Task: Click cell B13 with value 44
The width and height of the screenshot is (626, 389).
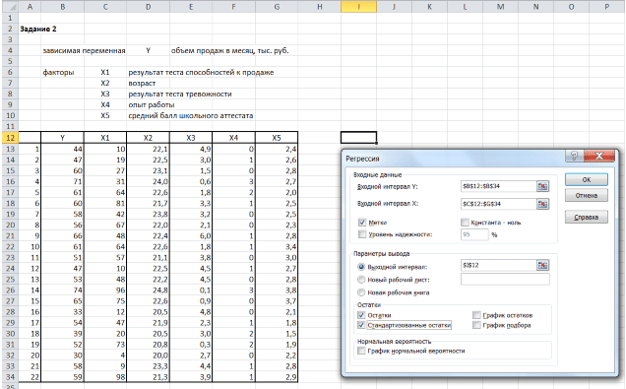Action: coord(62,149)
